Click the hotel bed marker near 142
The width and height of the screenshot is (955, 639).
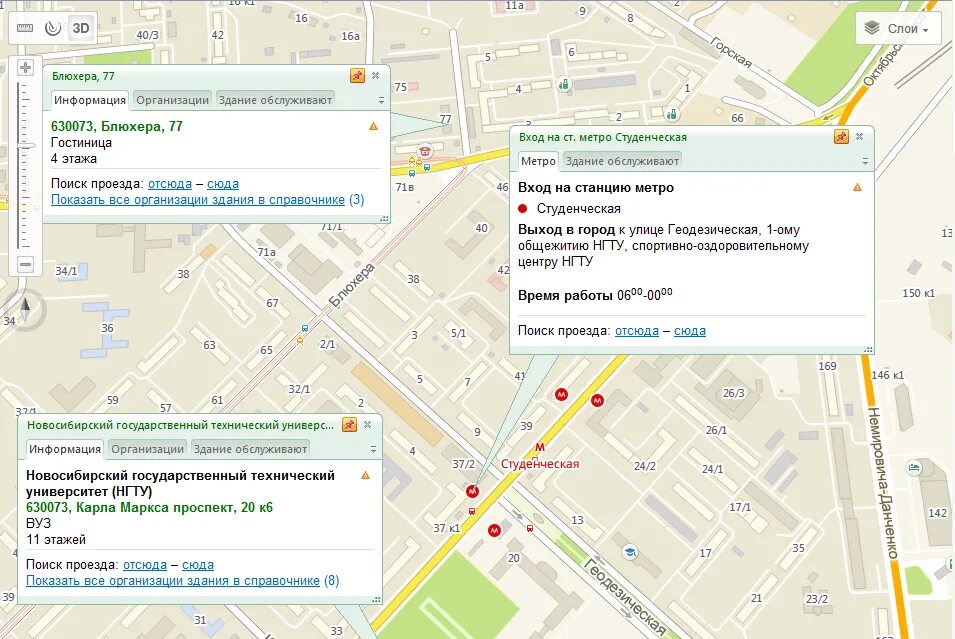[x=914, y=468]
